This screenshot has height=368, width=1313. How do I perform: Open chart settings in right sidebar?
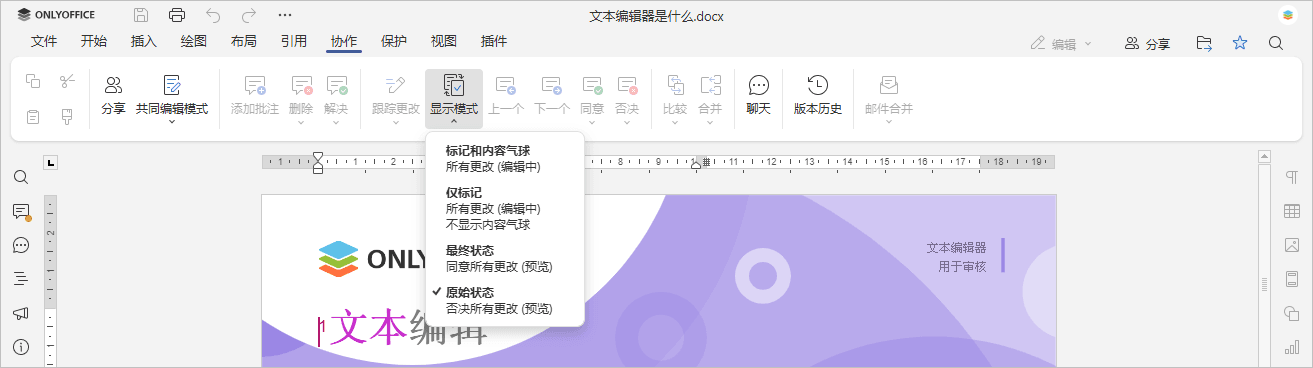[1291, 347]
